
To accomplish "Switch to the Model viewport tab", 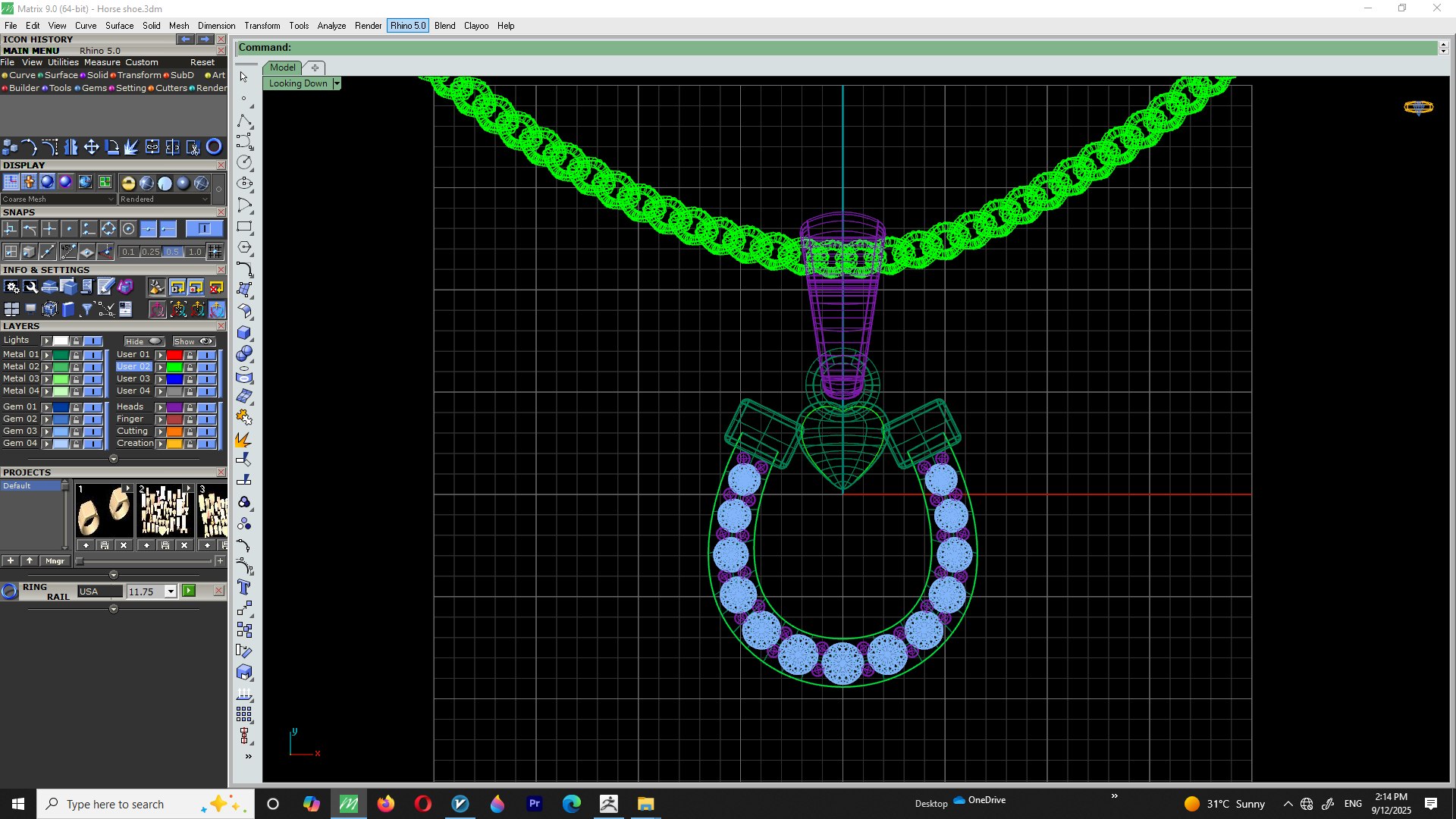I will [283, 67].
